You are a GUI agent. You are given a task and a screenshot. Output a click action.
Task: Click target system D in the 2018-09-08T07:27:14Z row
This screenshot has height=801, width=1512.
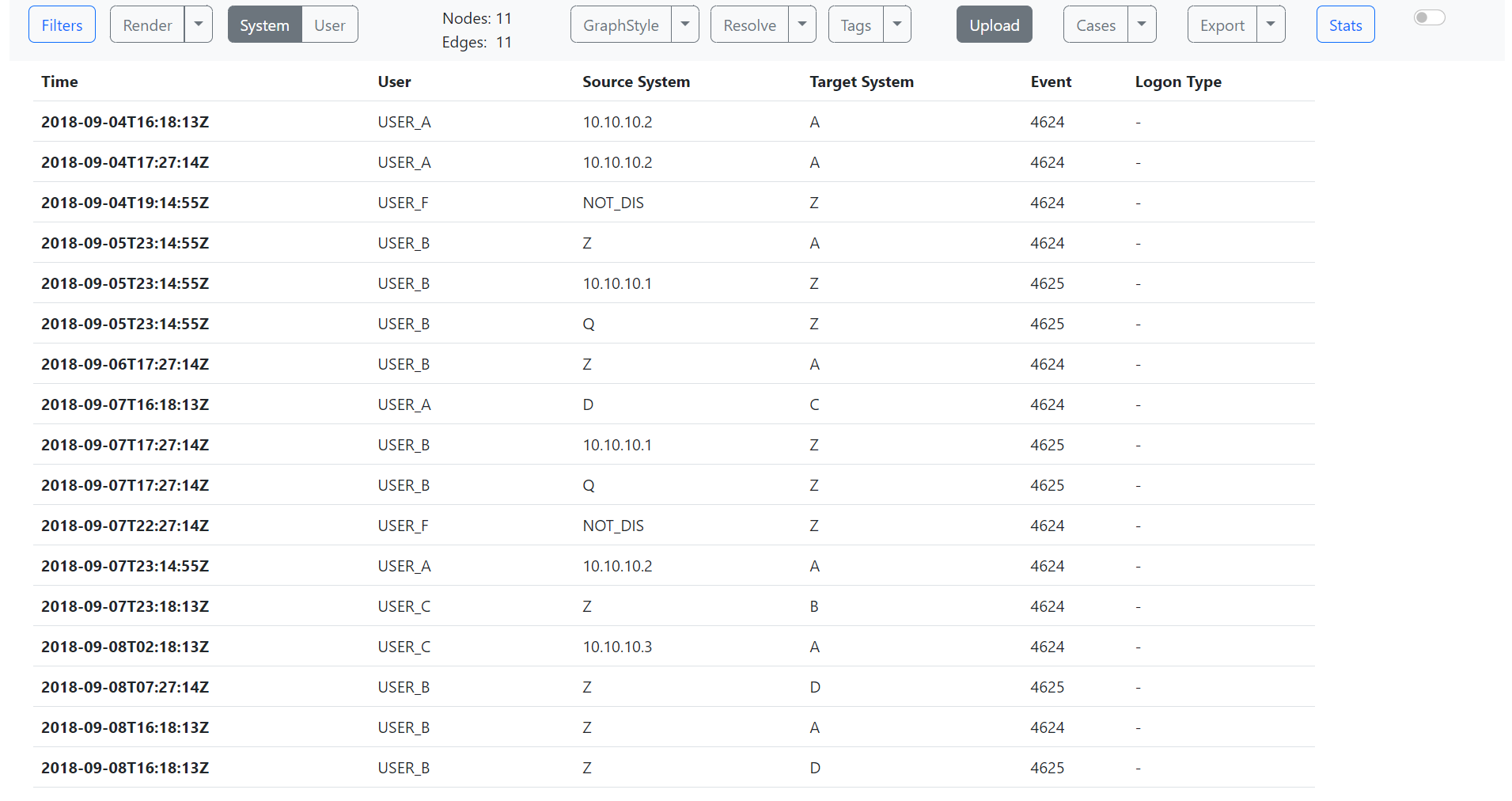tap(815, 687)
